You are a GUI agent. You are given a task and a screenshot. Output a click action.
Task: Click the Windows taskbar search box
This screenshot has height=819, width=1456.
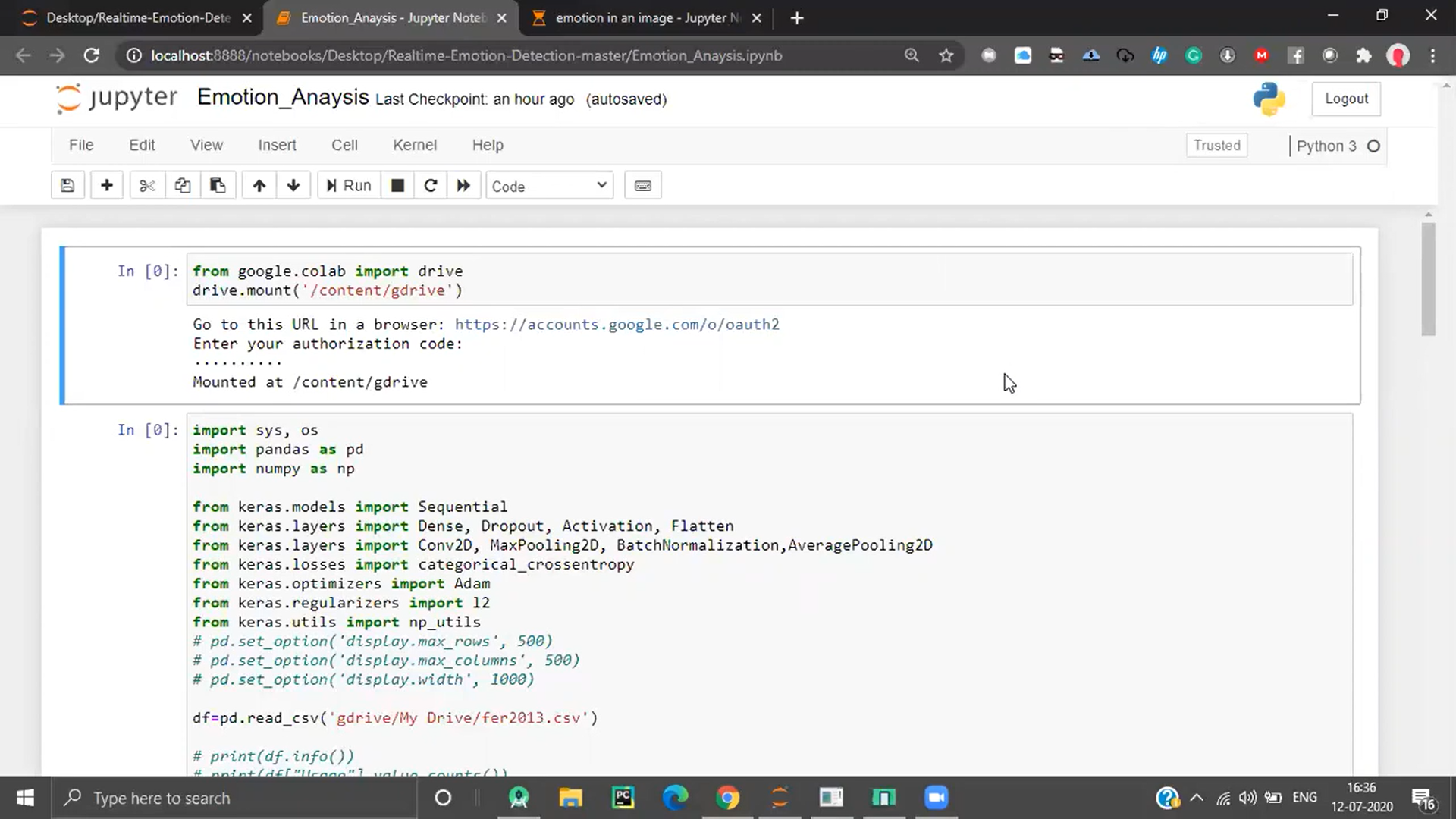point(235,798)
